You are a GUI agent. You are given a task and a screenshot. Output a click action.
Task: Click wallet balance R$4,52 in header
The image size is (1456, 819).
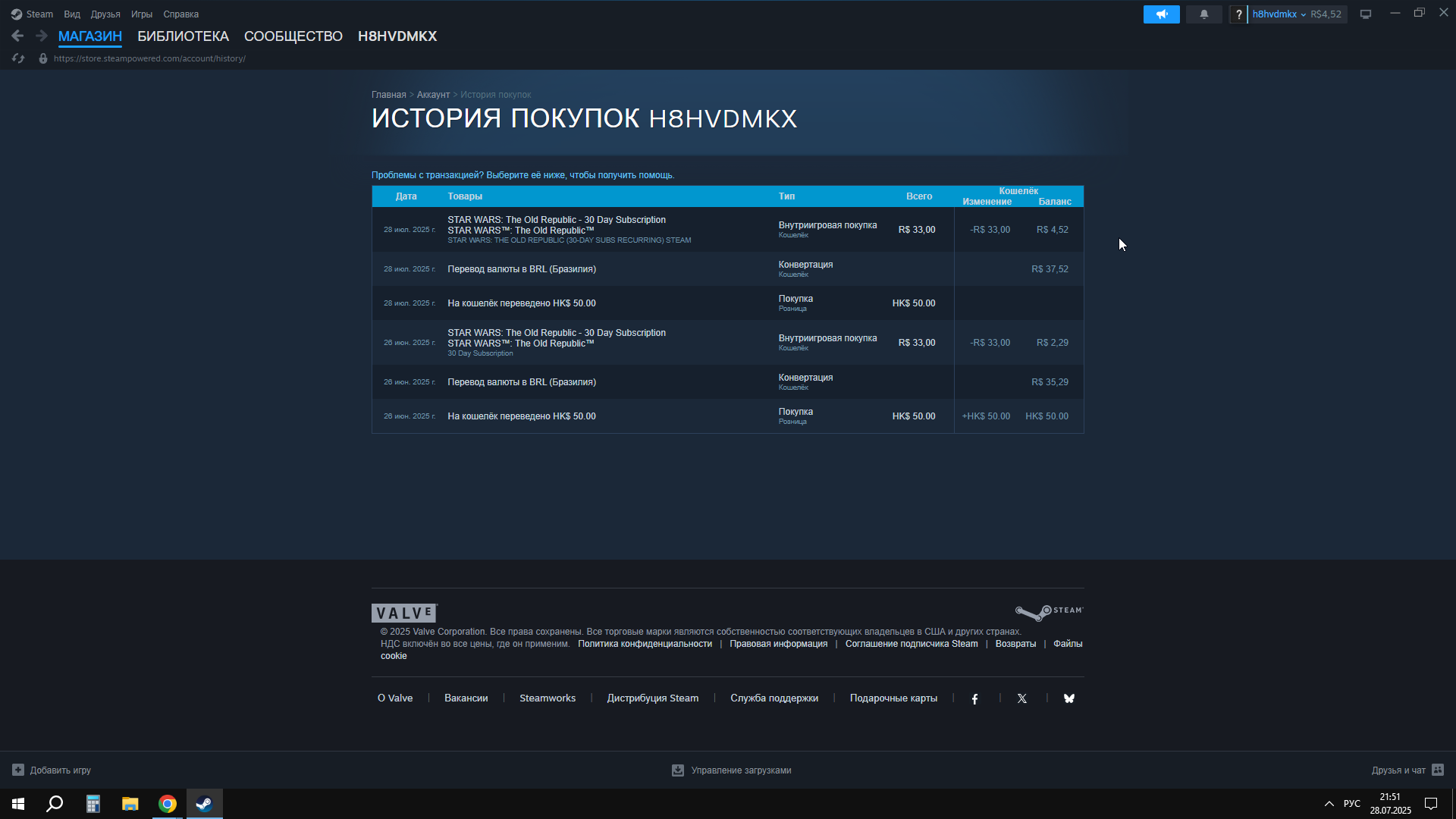tap(1326, 14)
